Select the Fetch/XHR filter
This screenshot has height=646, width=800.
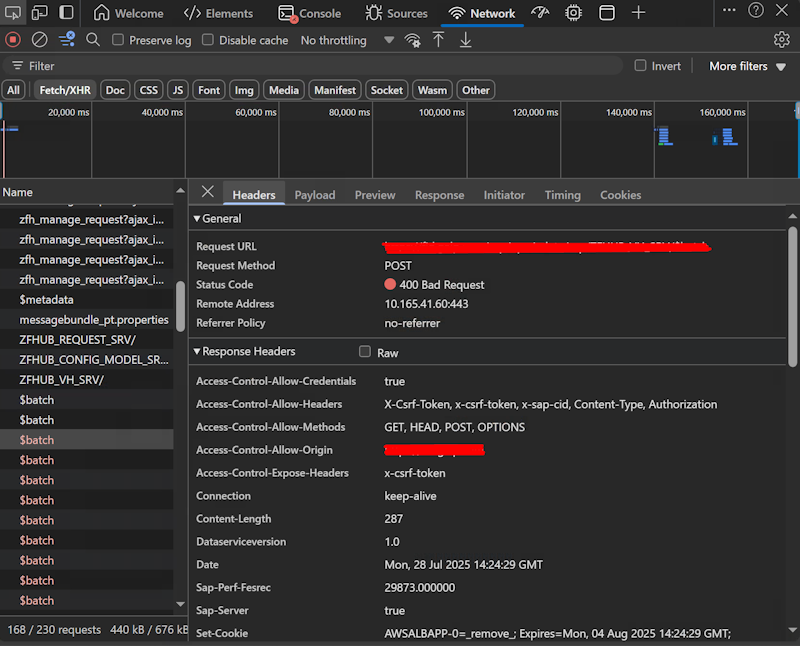pyautogui.click(x=64, y=89)
